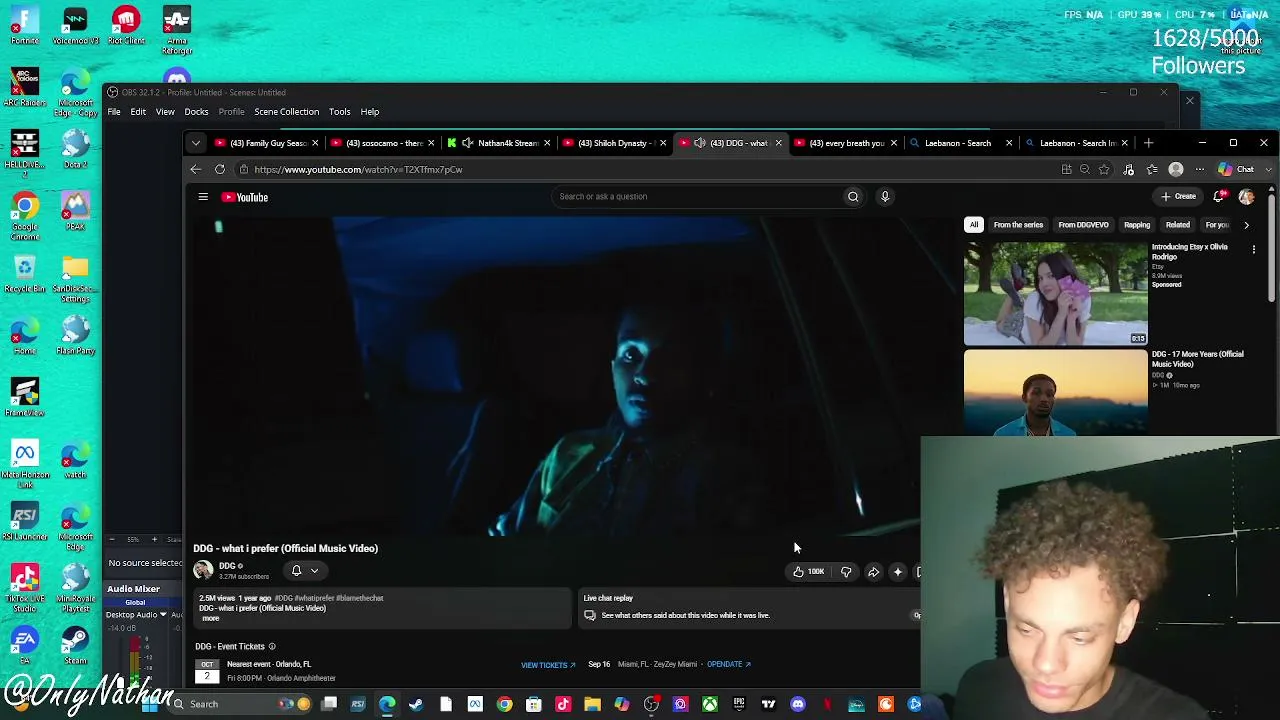Viewport: 1280px width, 720px height.
Task: Open the 17 More Years video thumbnail
Action: 1055,392
